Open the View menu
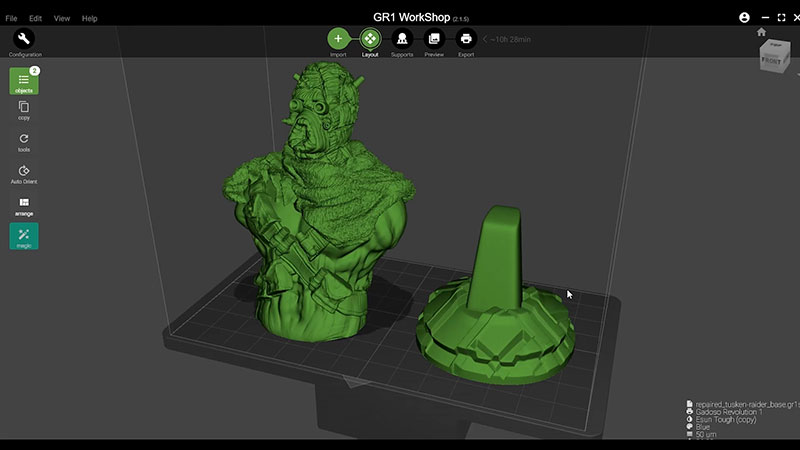 pos(62,18)
